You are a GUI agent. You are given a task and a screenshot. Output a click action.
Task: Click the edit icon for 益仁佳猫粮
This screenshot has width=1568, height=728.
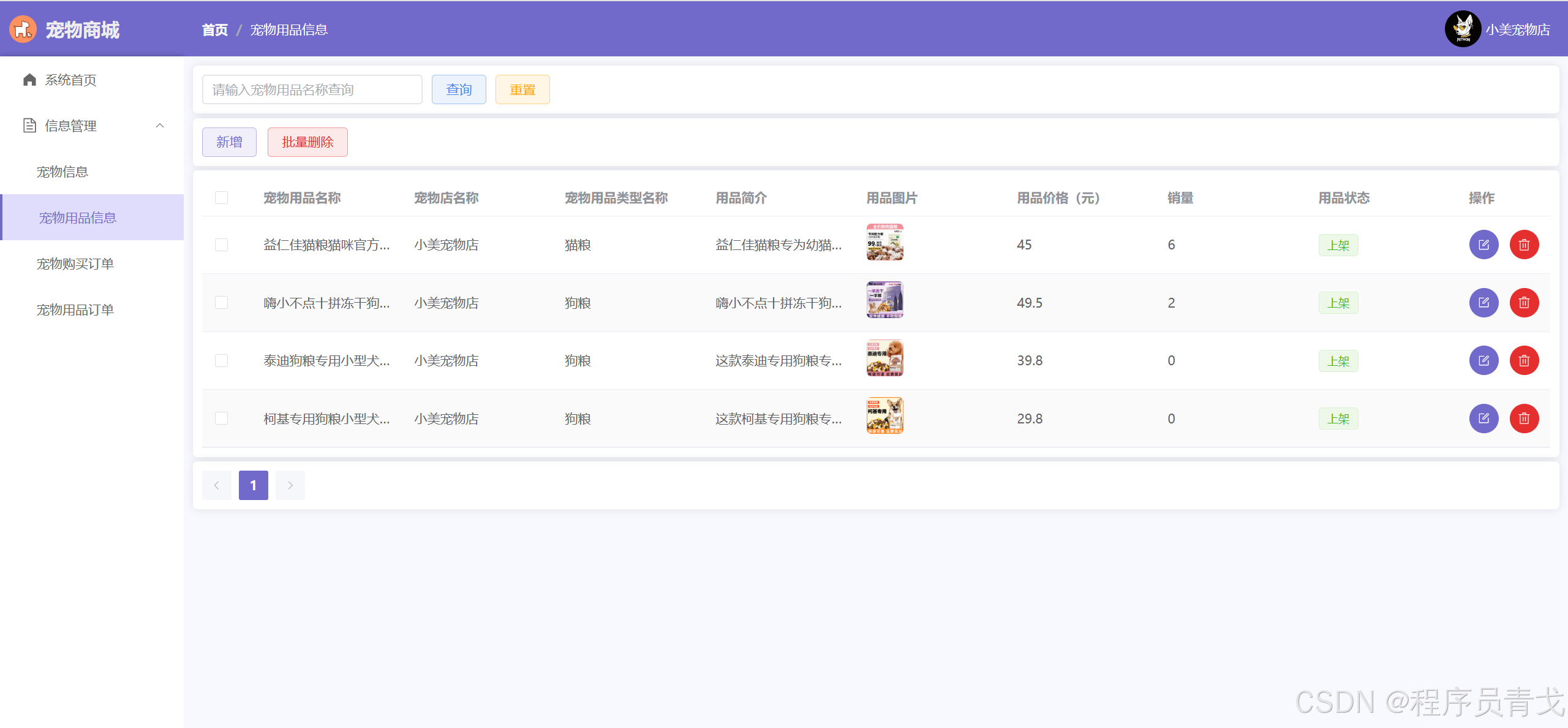[1483, 245]
